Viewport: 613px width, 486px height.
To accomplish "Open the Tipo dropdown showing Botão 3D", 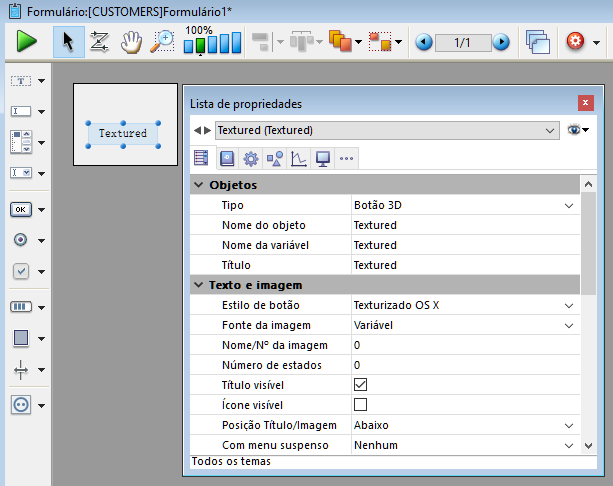I will [569, 205].
